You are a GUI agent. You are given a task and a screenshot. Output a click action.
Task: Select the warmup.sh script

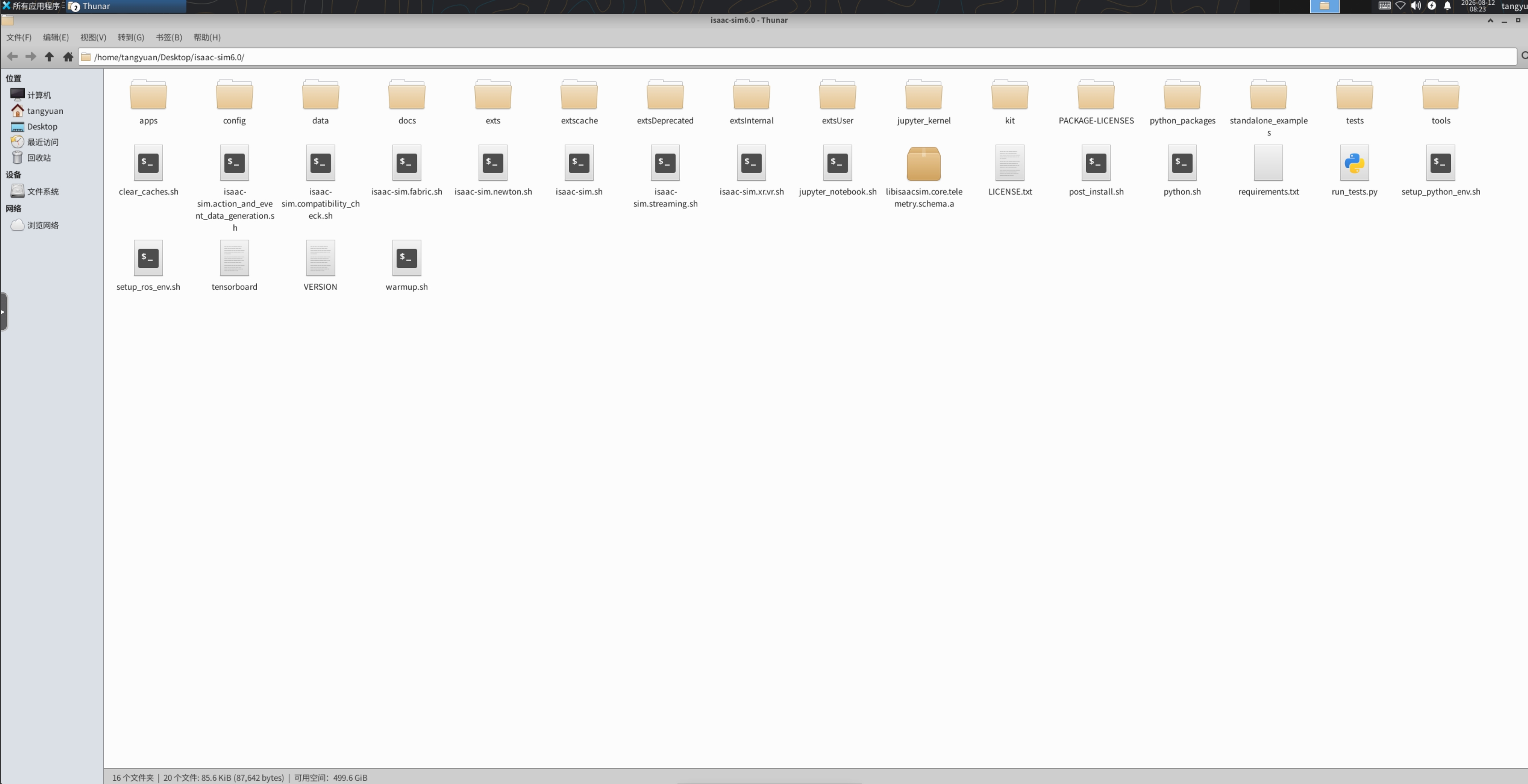(x=407, y=258)
